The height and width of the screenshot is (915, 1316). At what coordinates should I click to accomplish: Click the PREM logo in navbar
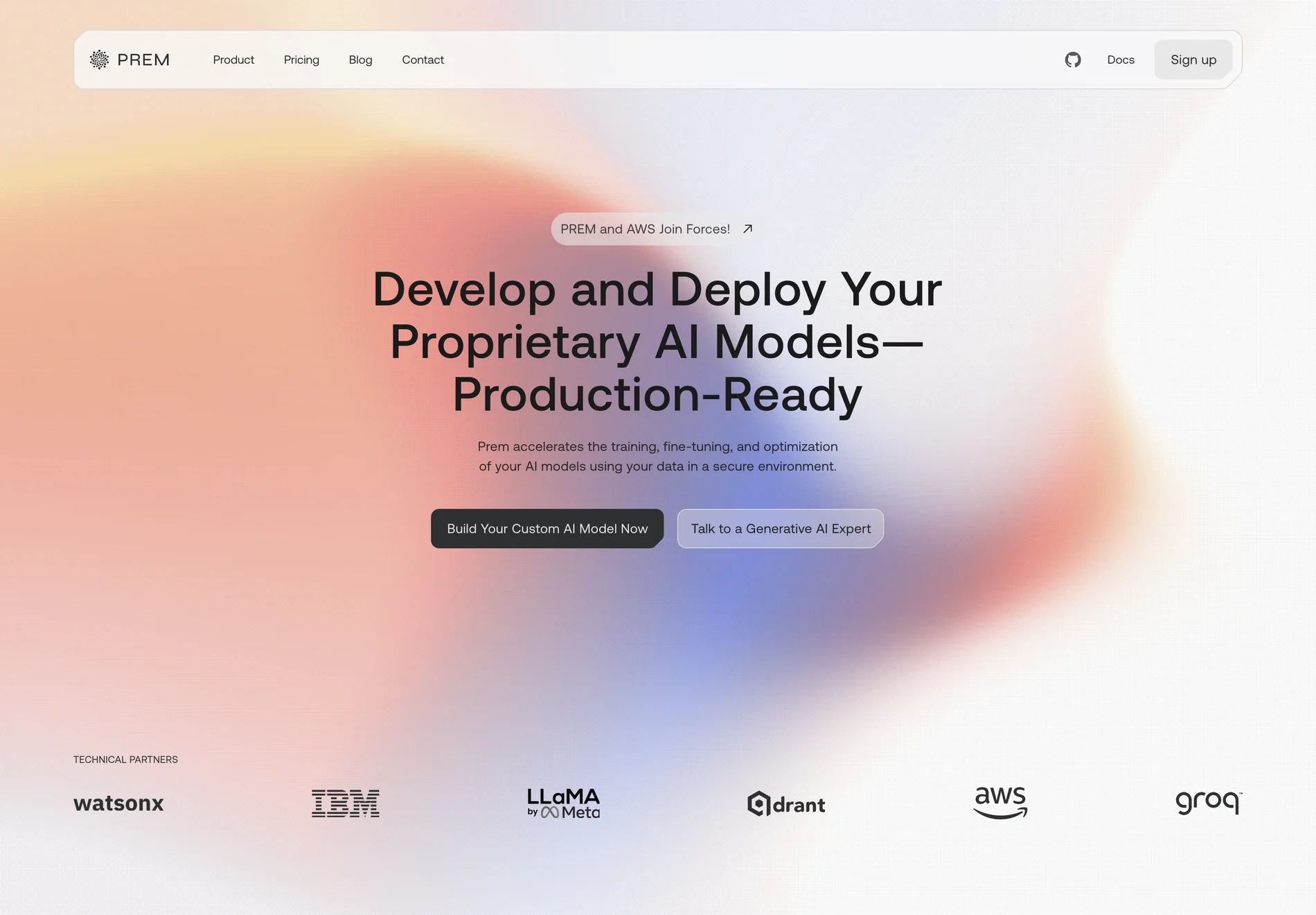(130, 60)
